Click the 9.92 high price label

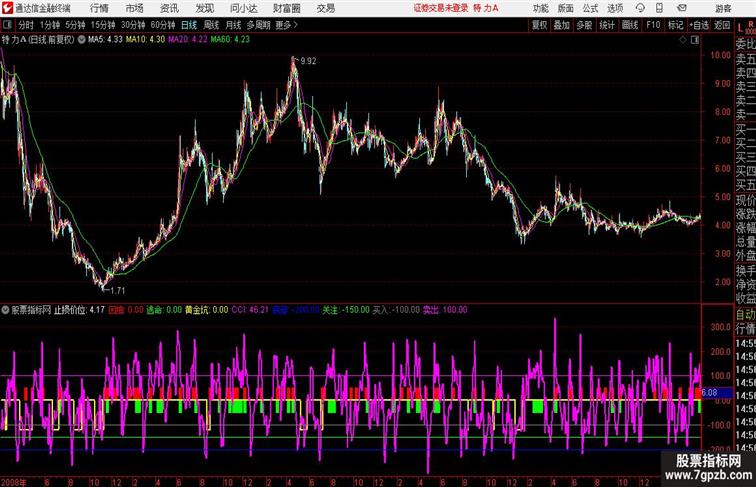(308, 61)
